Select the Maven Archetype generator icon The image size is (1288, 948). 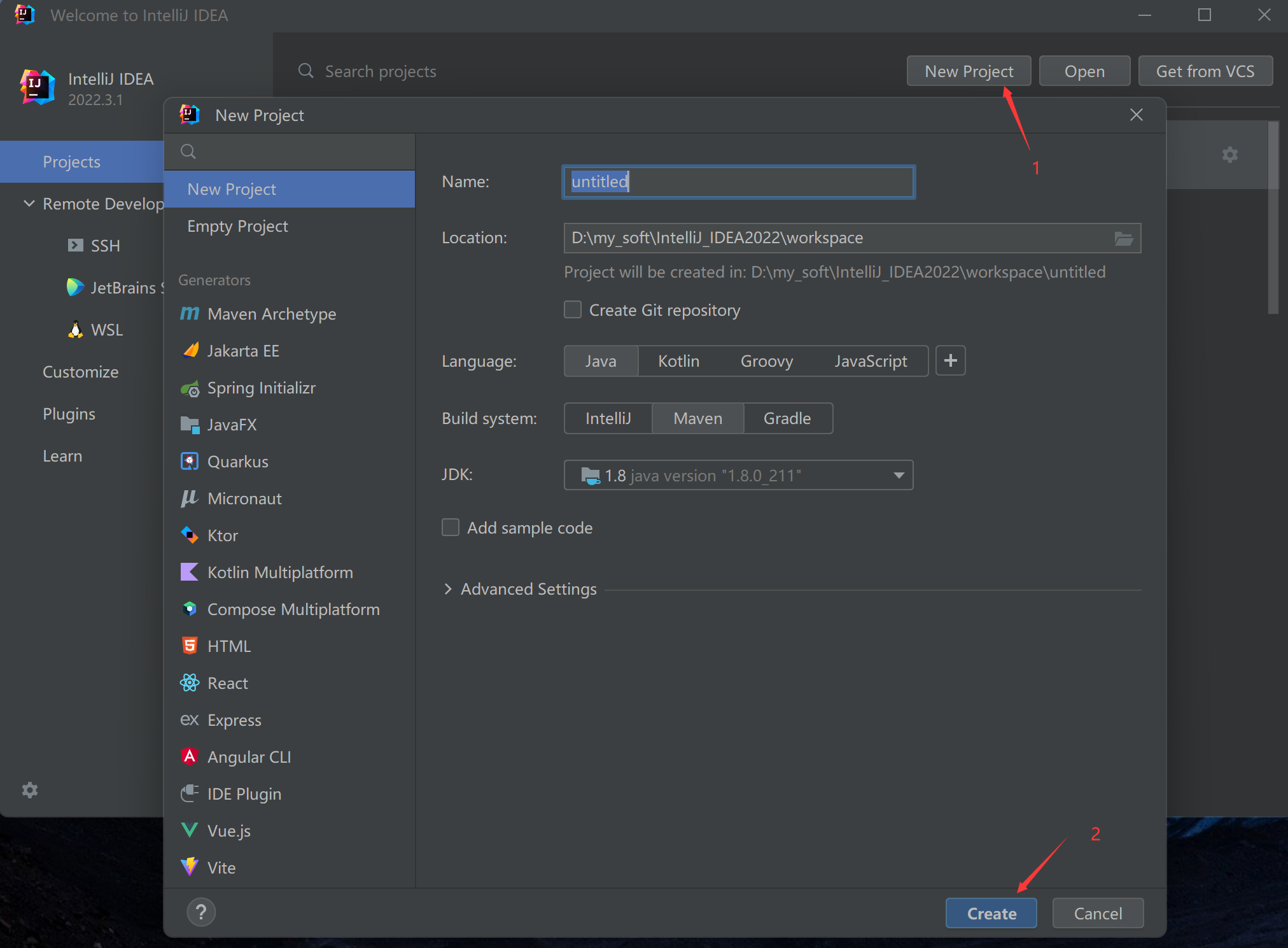pos(190,313)
